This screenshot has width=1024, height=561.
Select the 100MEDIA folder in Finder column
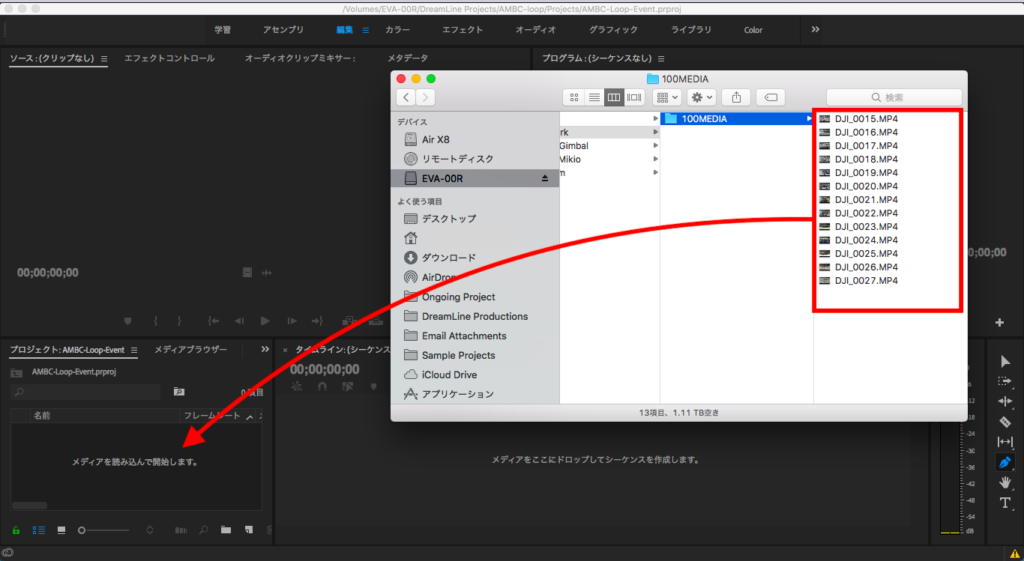tap(737, 119)
